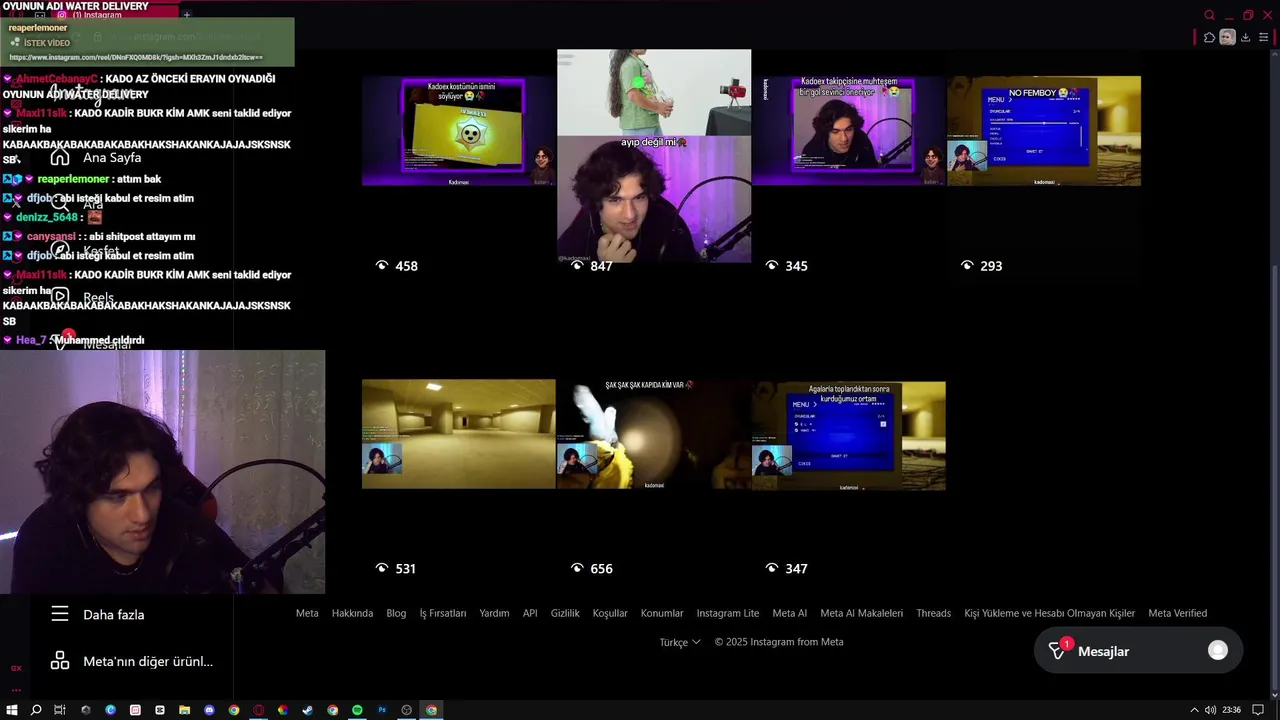Open File Explorer from the taskbar
This screenshot has height=720, width=1280.
pos(184,710)
